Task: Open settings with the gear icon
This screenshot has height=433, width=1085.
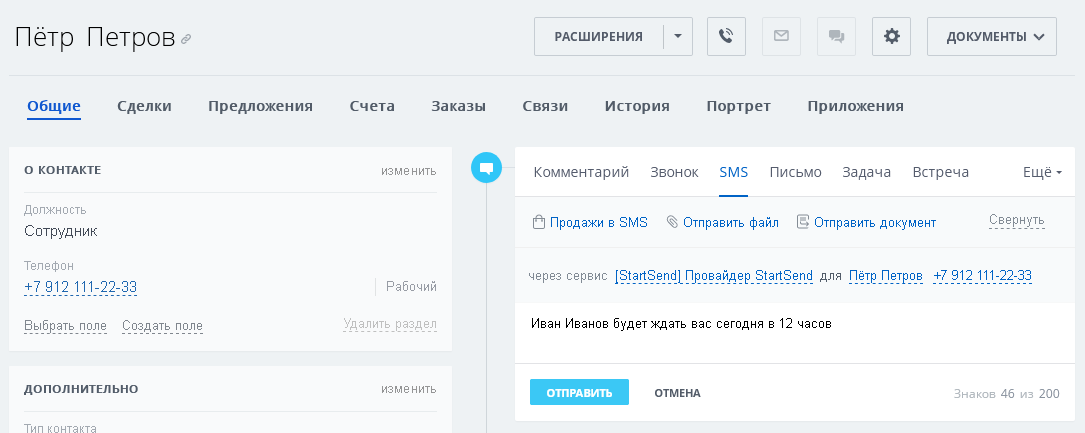Action: pos(891,37)
